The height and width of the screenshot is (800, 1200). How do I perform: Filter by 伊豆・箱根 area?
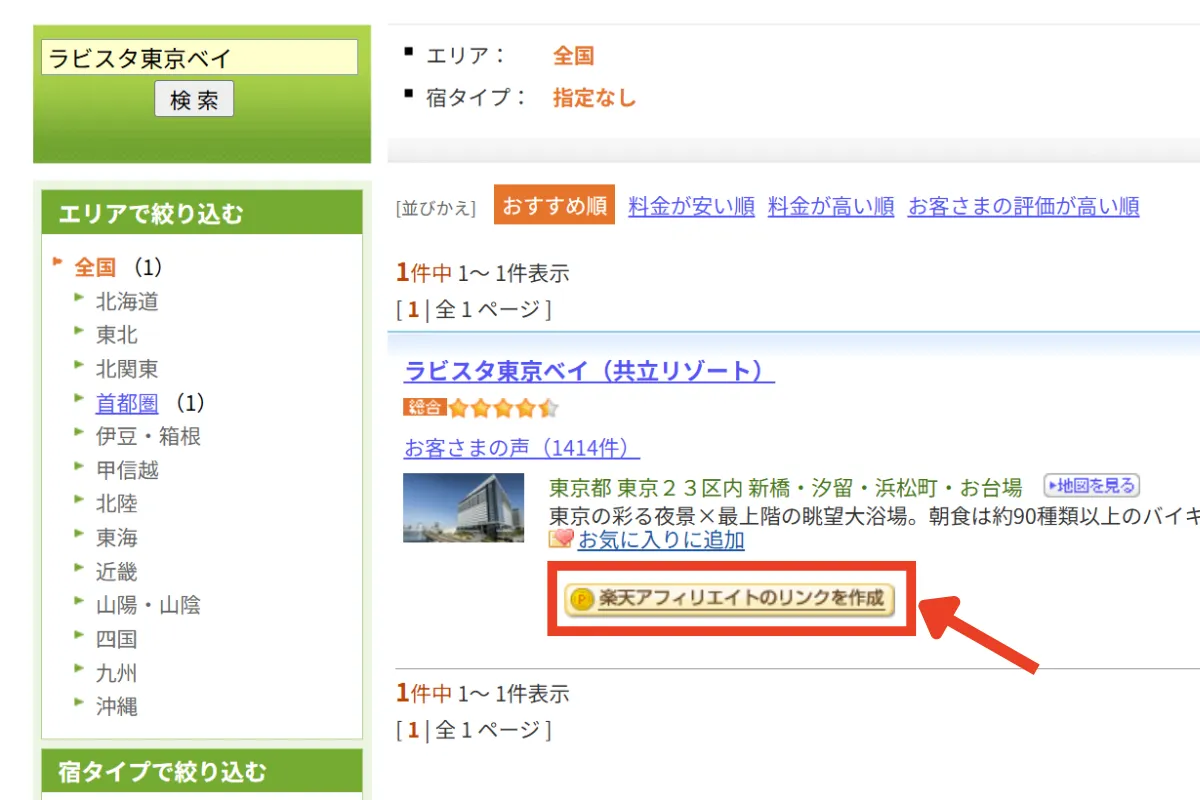pos(148,436)
